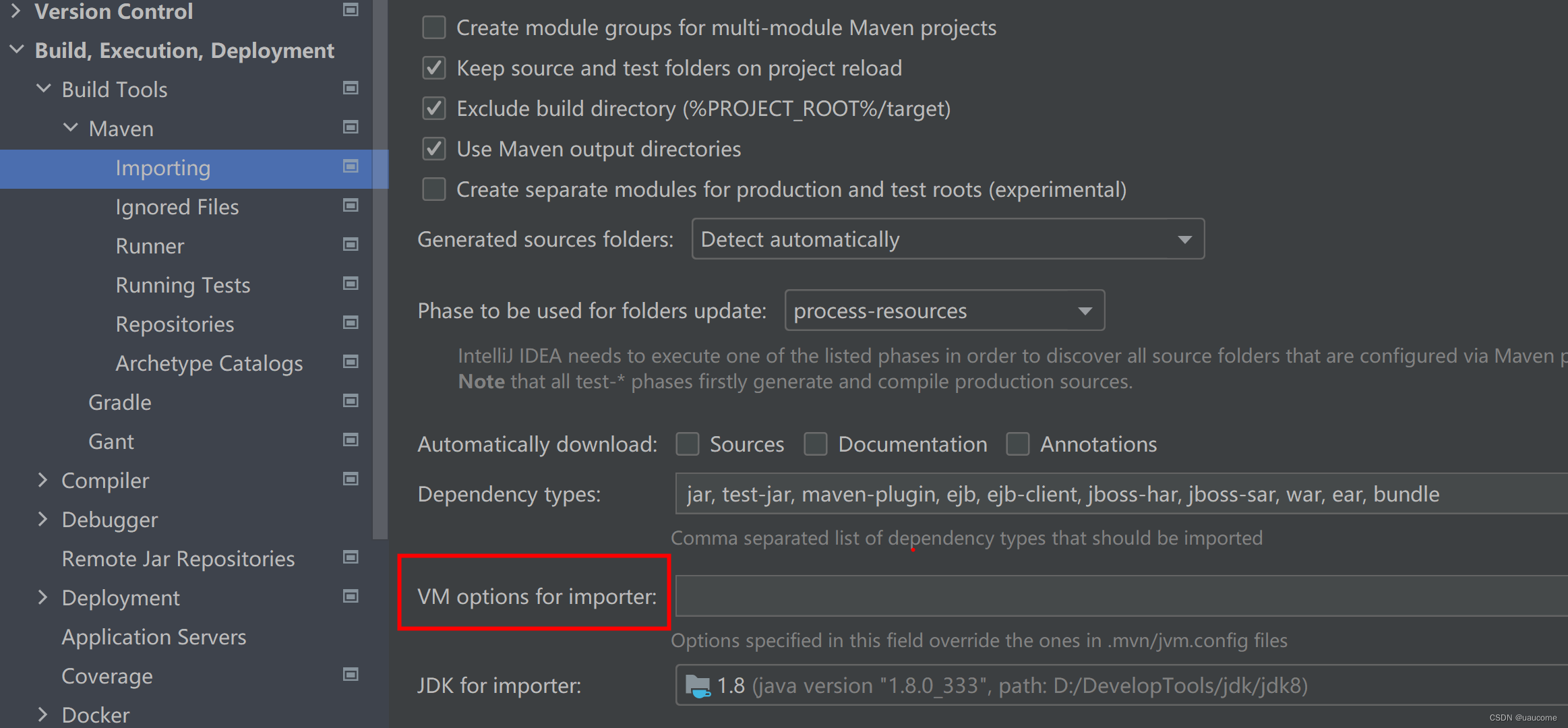Expand the Debugger settings node
The height and width of the screenshot is (728, 1568).
click(x=43, y=519)
